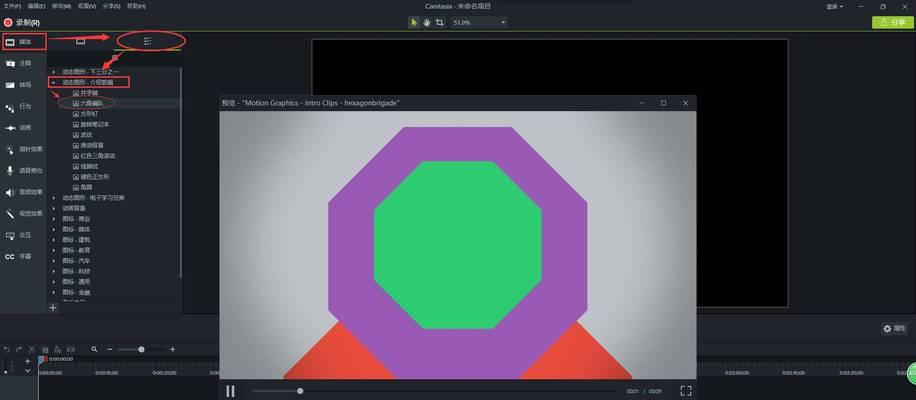
Task: Click the timeline magnifier zoom-to-fit icon
Action: click(x=94, y=349)
